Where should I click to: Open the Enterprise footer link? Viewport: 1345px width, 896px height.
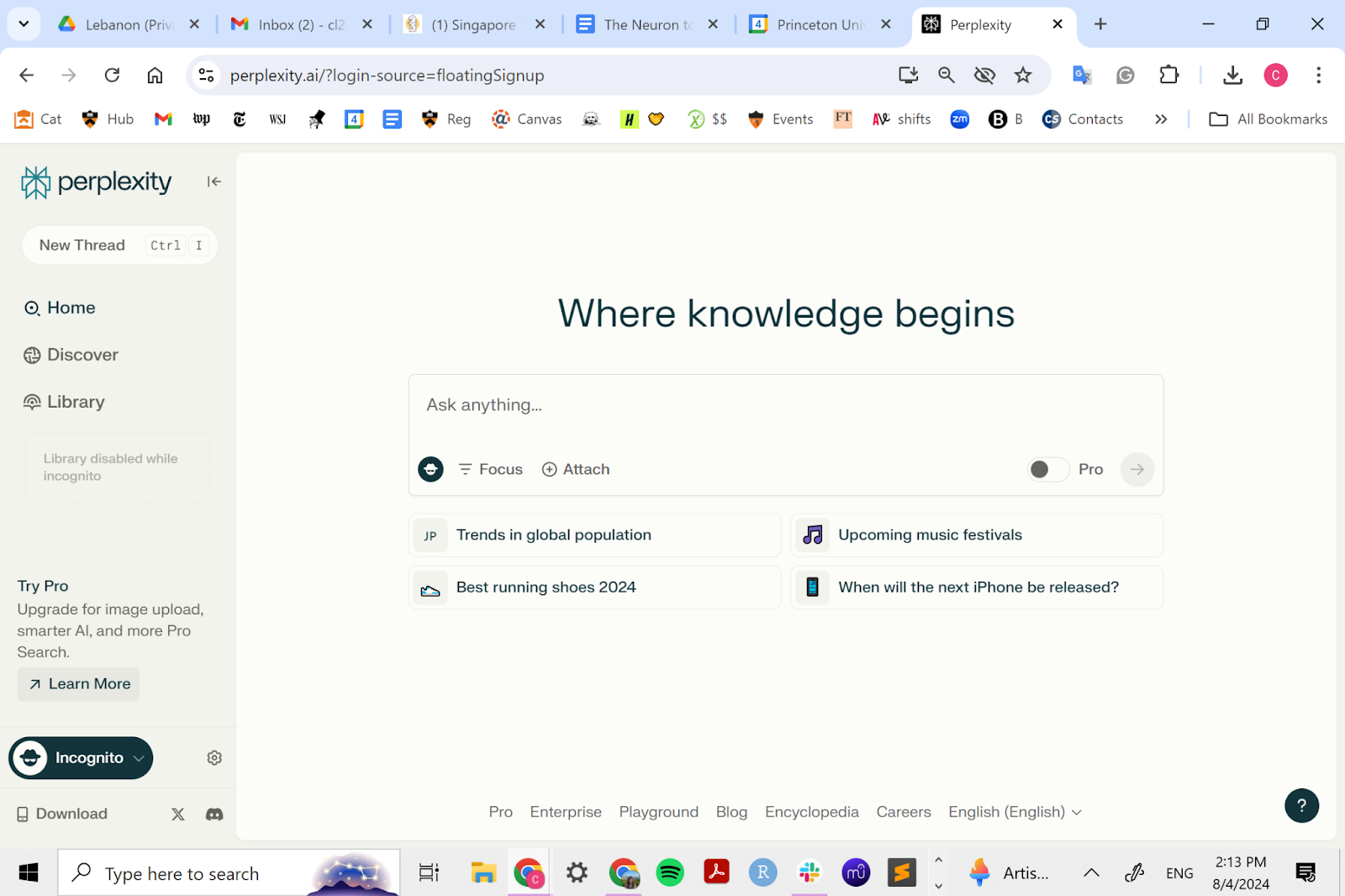tap(566, 812)
